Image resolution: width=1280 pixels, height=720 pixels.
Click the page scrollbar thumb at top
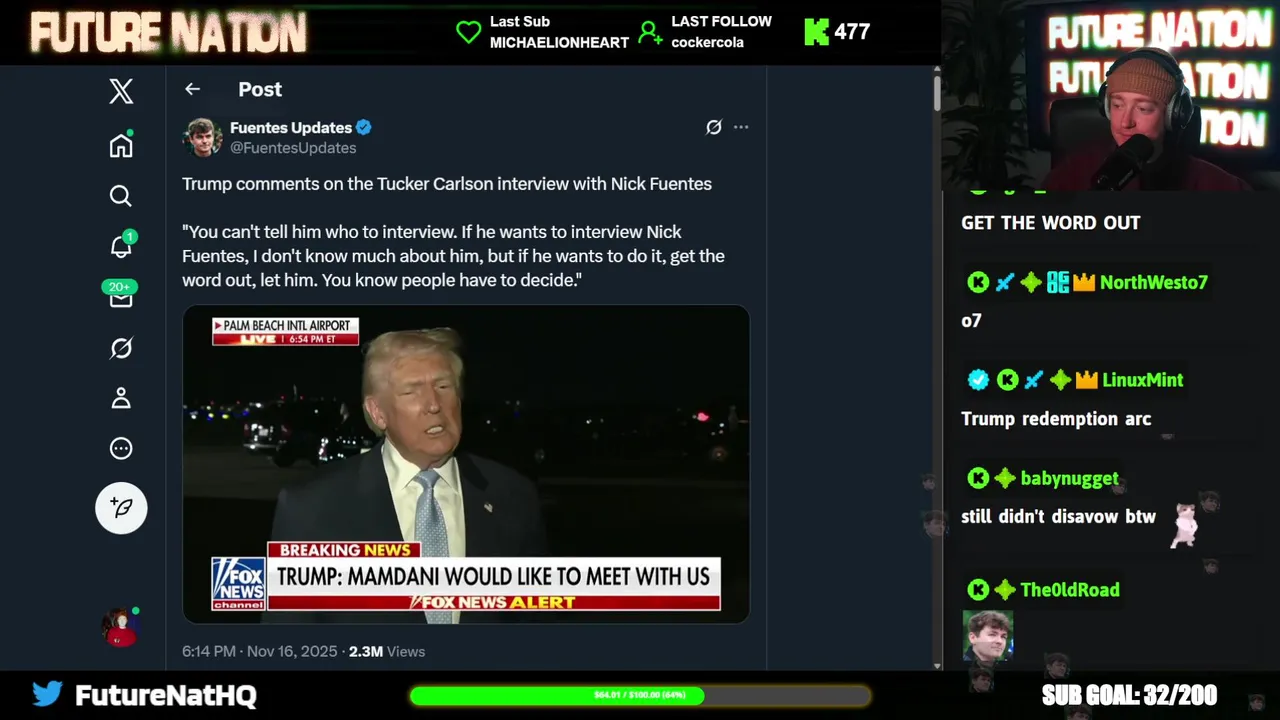pos(937,92)
